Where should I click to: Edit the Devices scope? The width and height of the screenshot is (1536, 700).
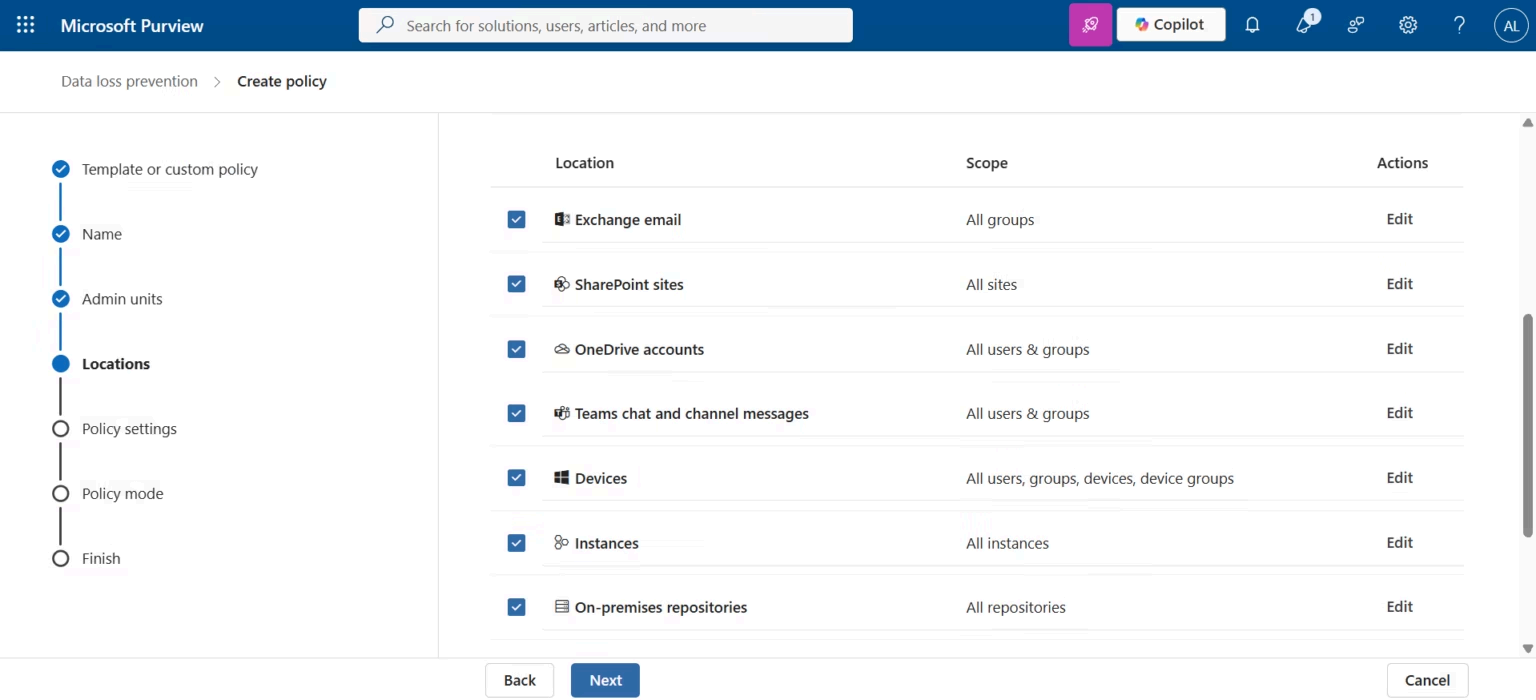[1399, 478]
